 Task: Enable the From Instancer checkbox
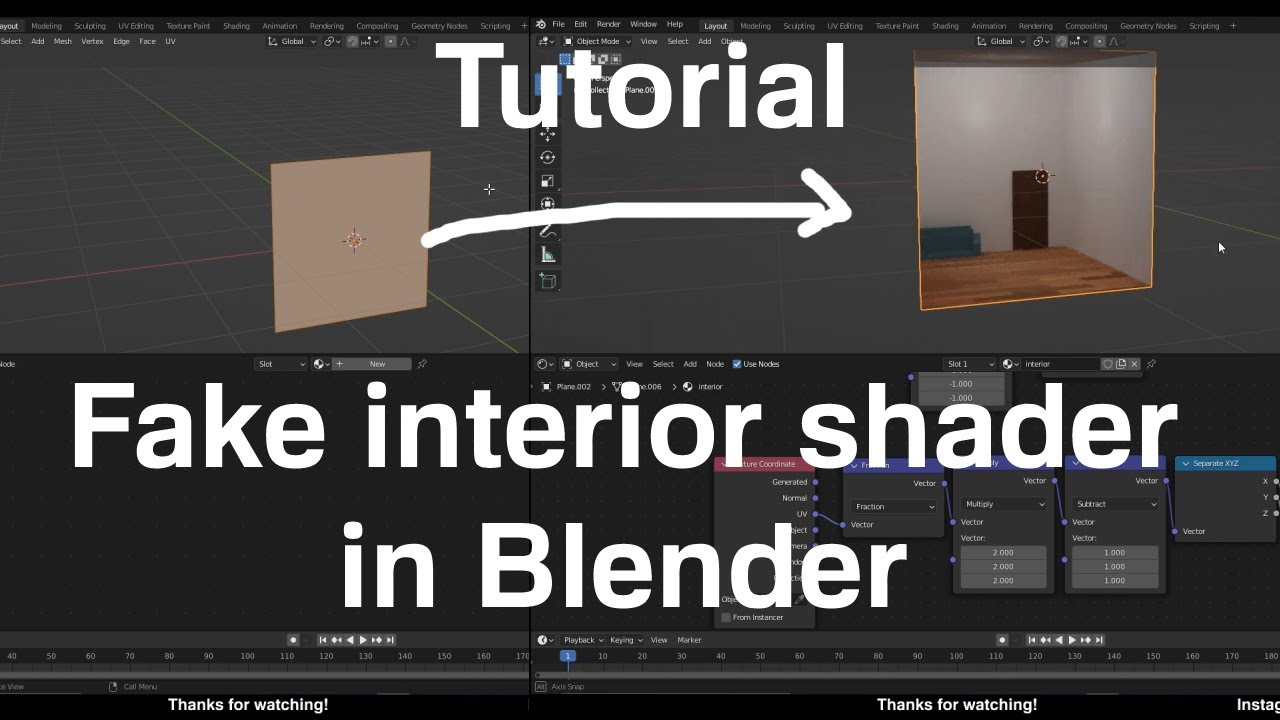[726, 617]
